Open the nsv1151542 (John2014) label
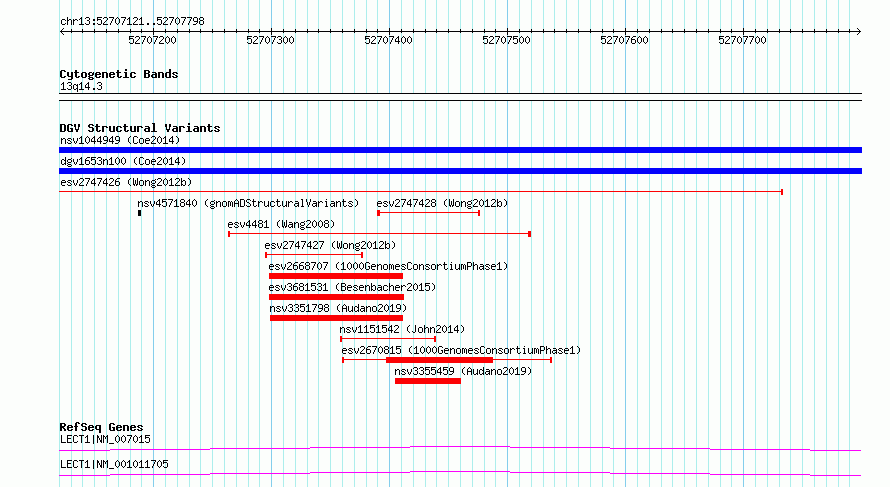This screenshot has width=890, height=487. click(402, 329)
